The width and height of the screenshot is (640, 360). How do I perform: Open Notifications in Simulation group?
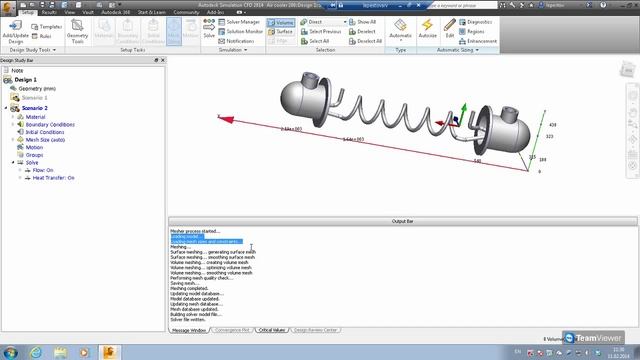pos(236,41)
